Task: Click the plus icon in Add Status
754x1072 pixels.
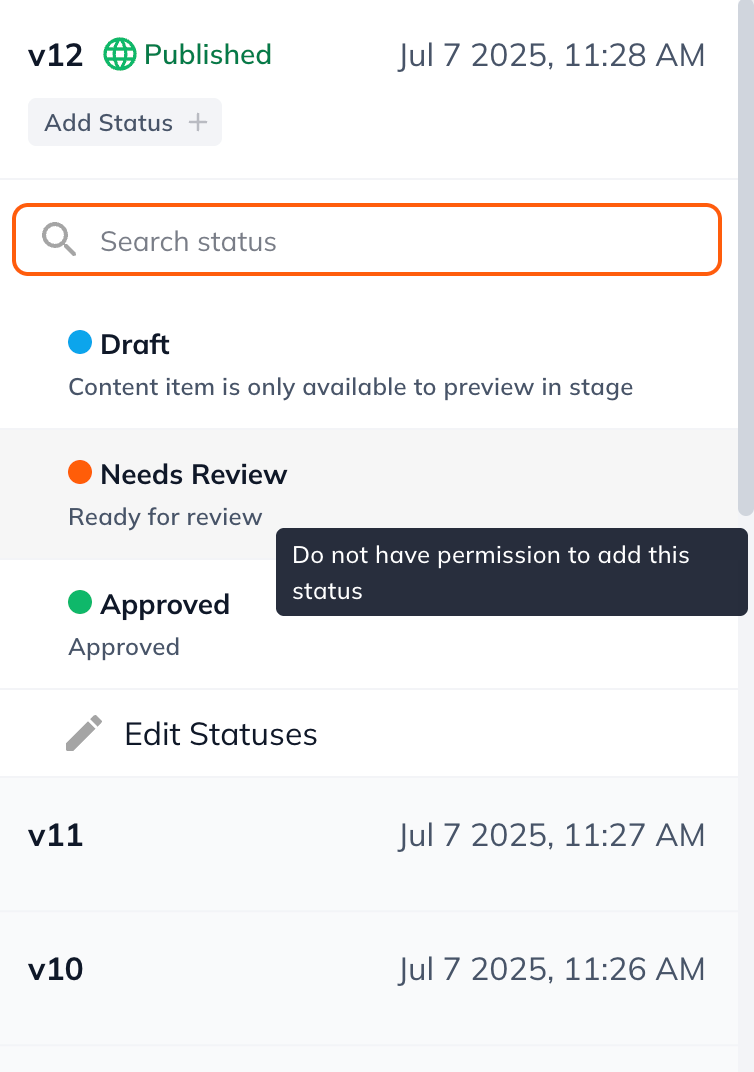Action: 199,123
